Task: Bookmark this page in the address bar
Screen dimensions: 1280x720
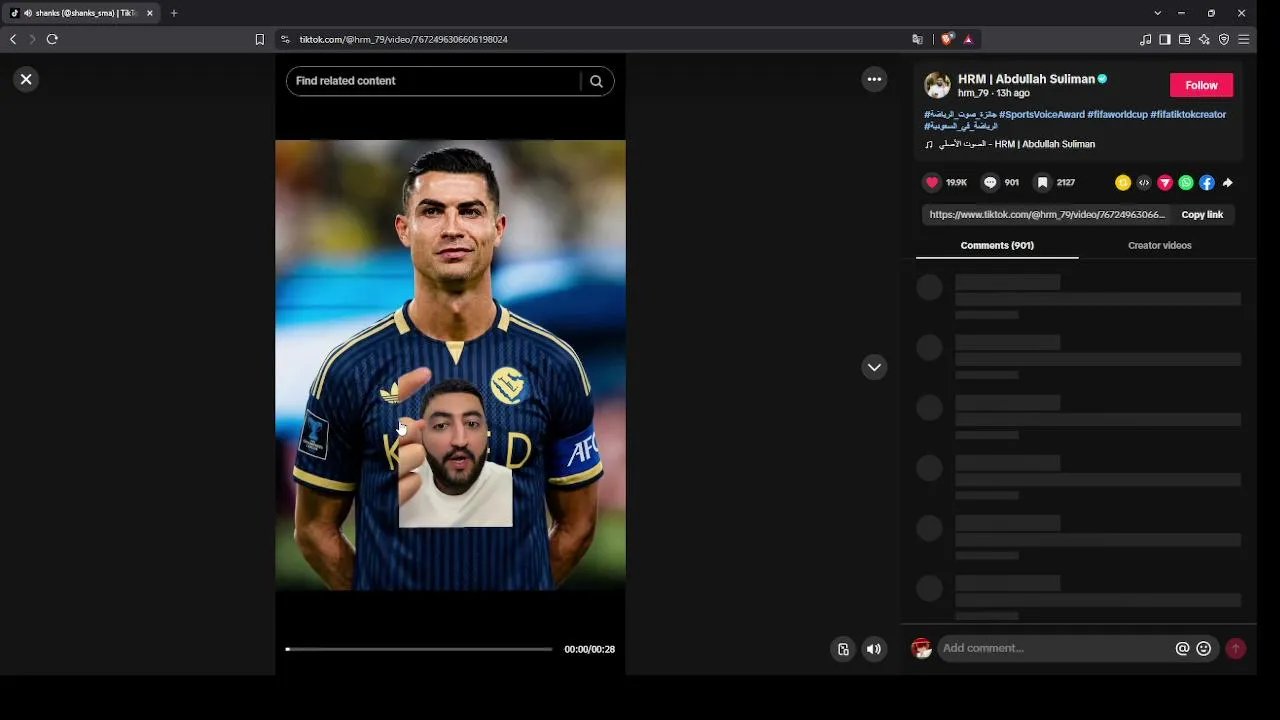Action: click(x=259, y=39)
